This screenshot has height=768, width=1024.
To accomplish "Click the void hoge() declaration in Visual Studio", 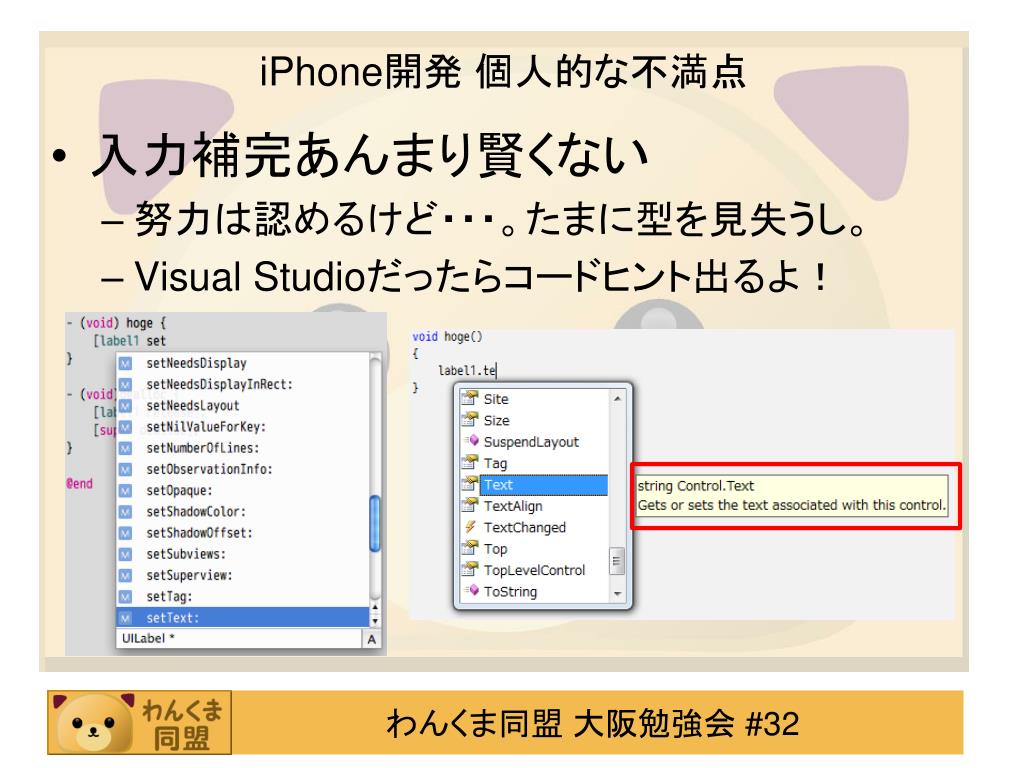I will pyautogui.click(x=447, y=337).
